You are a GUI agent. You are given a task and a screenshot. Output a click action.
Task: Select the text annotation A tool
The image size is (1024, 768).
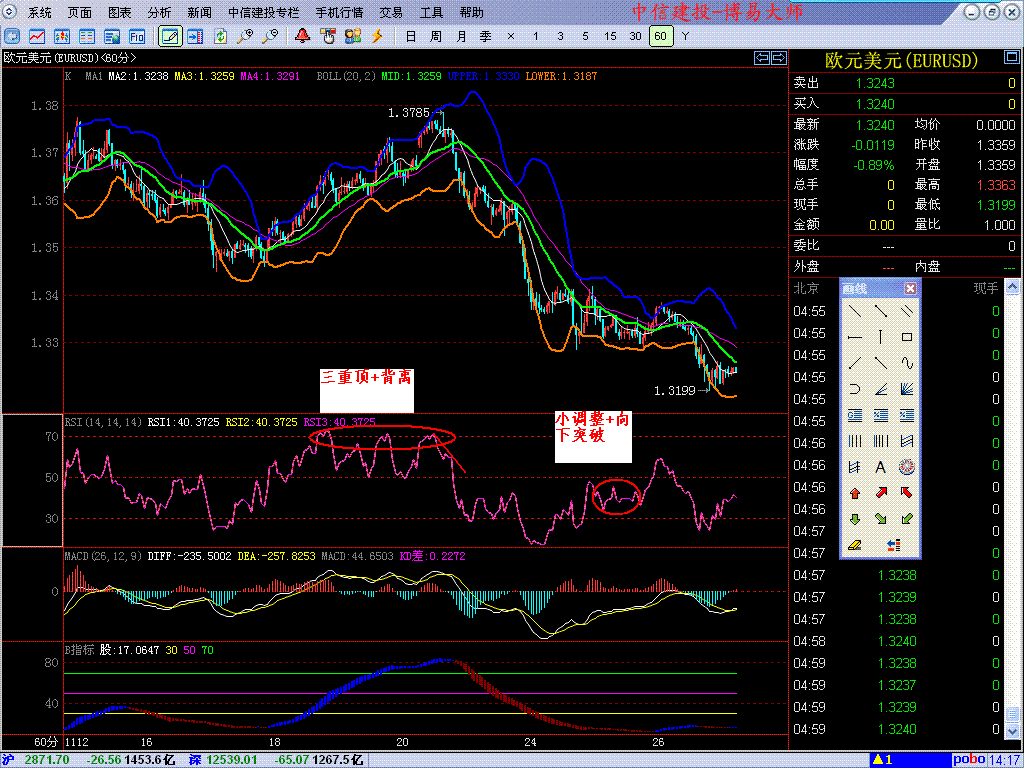(x=881, y=468)
